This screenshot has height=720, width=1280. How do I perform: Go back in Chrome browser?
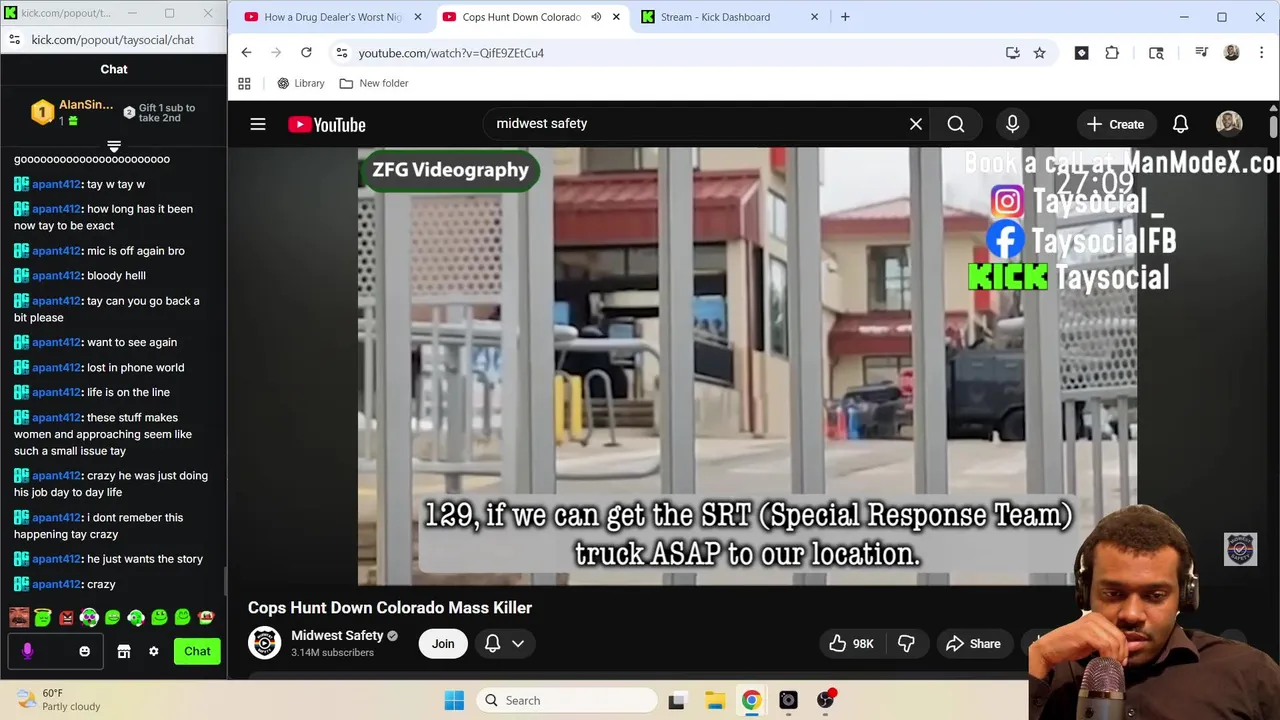point(246,53)
